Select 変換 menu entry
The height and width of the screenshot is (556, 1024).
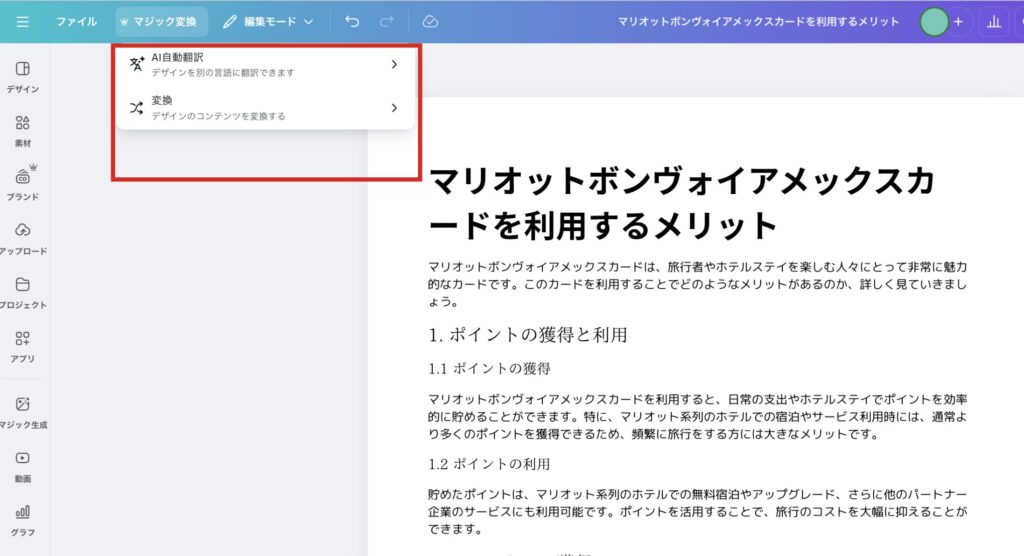[265, 108]
